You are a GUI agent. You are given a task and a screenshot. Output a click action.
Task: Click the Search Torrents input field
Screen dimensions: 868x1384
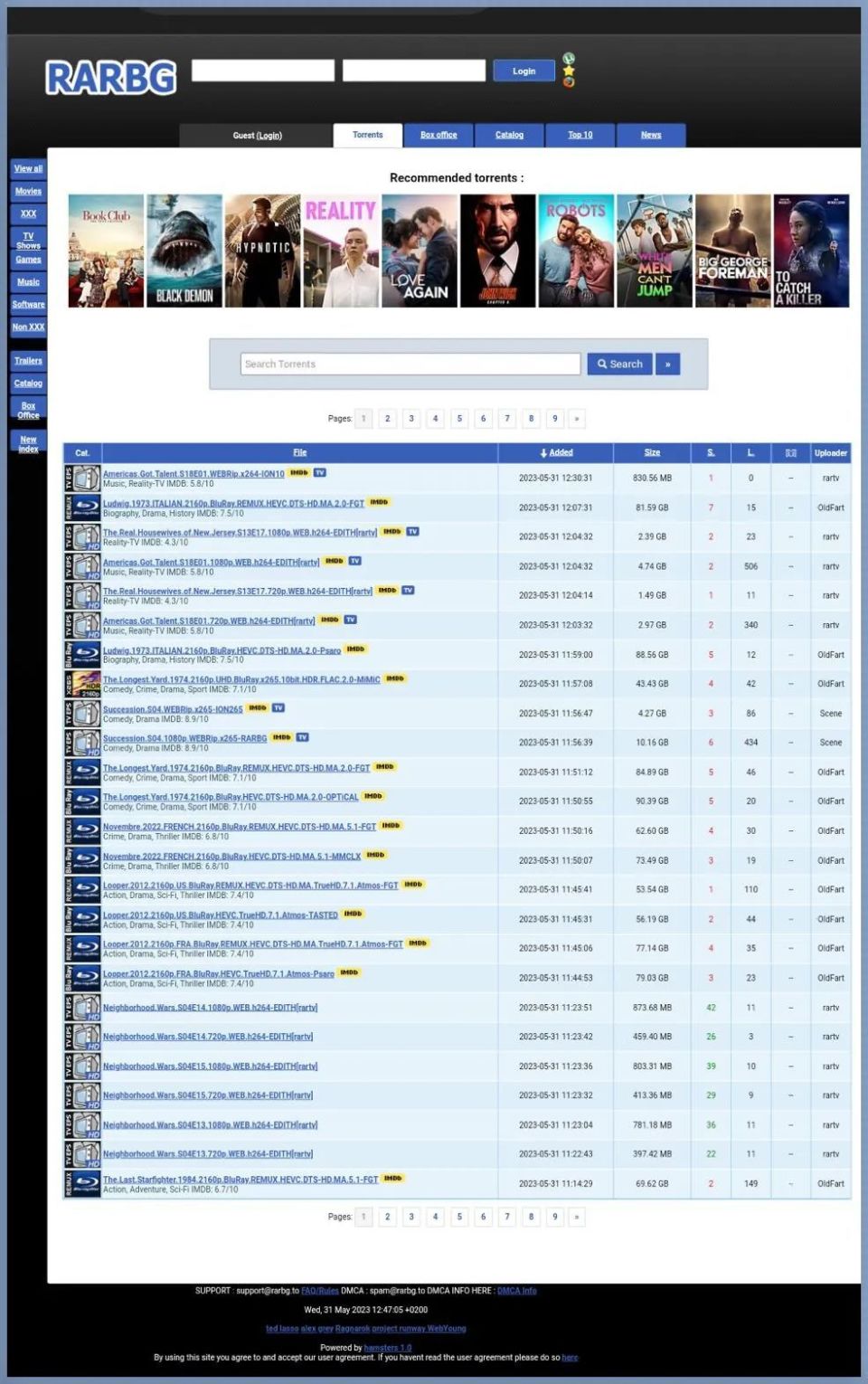pos(410,365)
